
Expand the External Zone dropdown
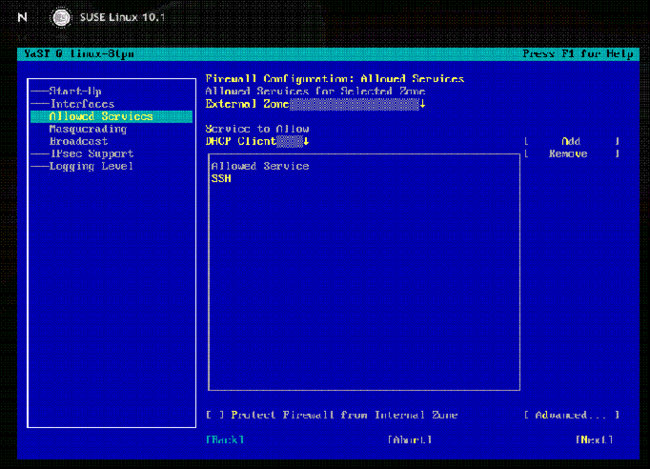coord(315,104)
